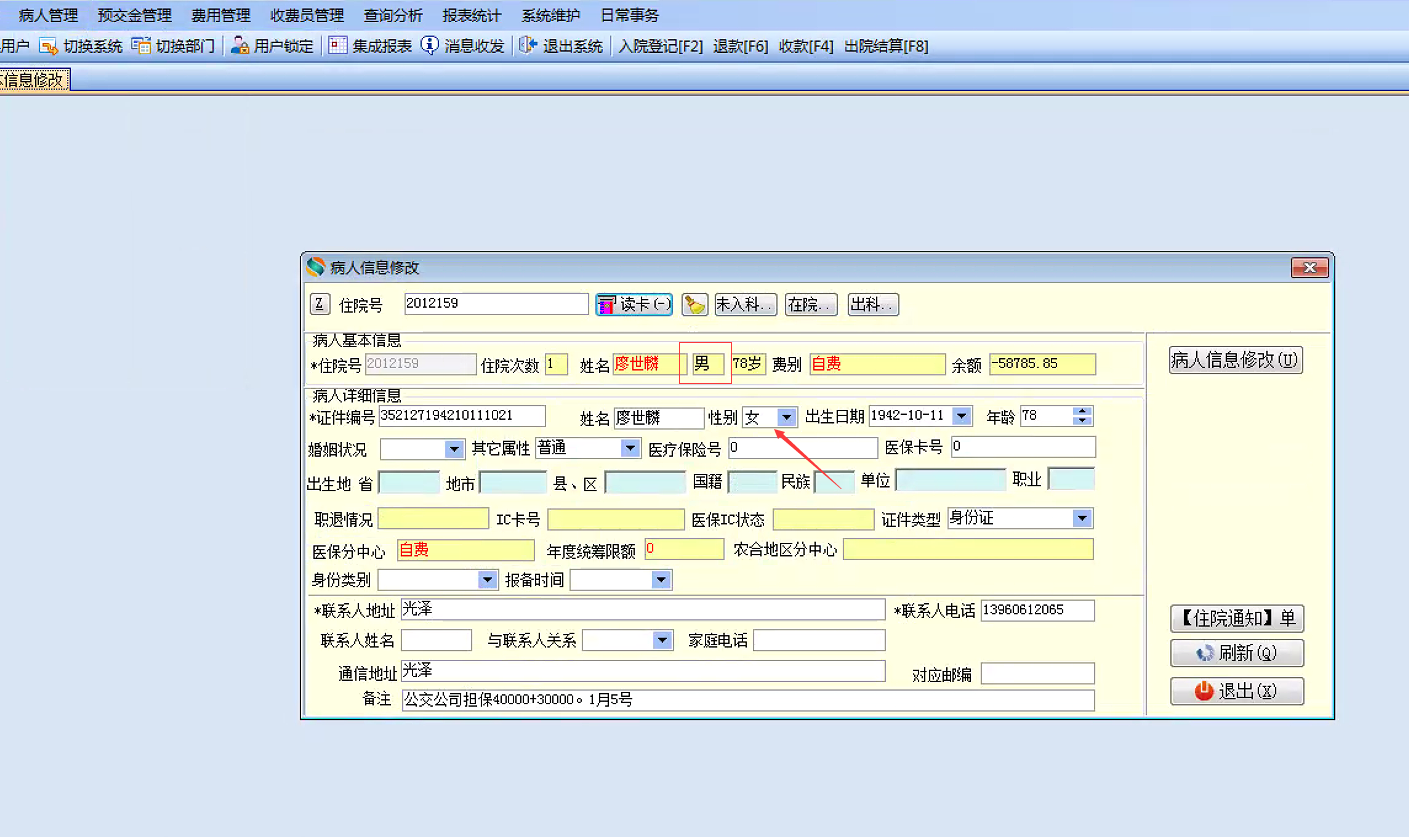Click the 在院.. button
This screenshot has height=837, width=1409.
[811, 305]
